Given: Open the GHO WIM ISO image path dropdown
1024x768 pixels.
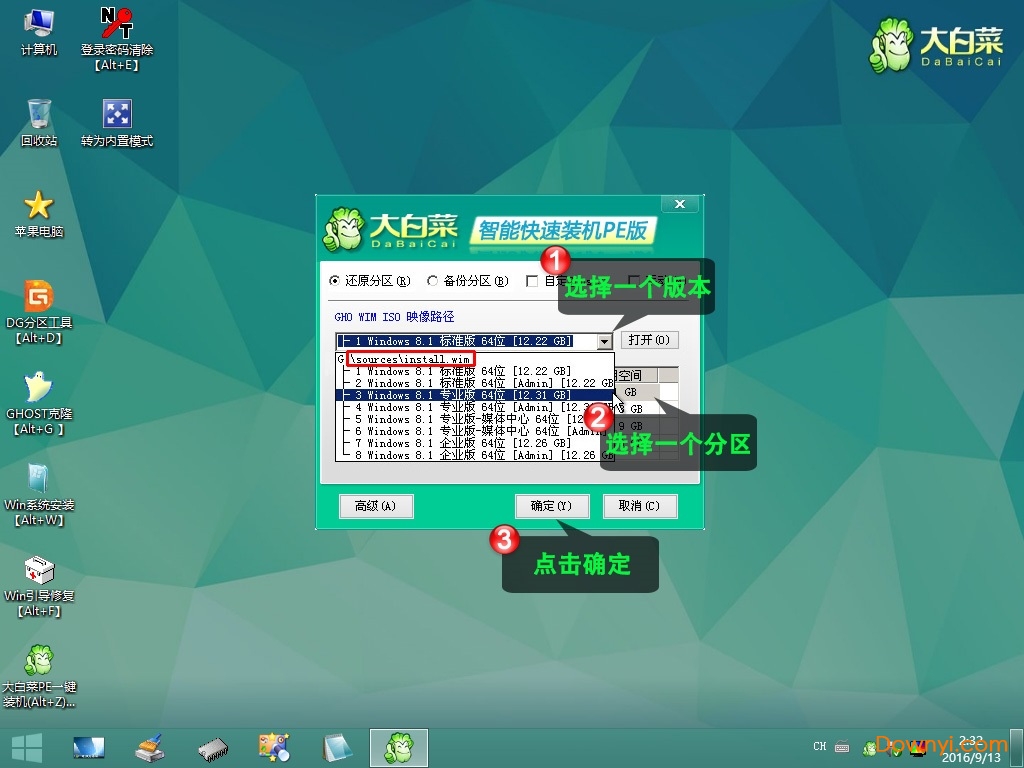Looking at the screenshot, I should (604, 341).
